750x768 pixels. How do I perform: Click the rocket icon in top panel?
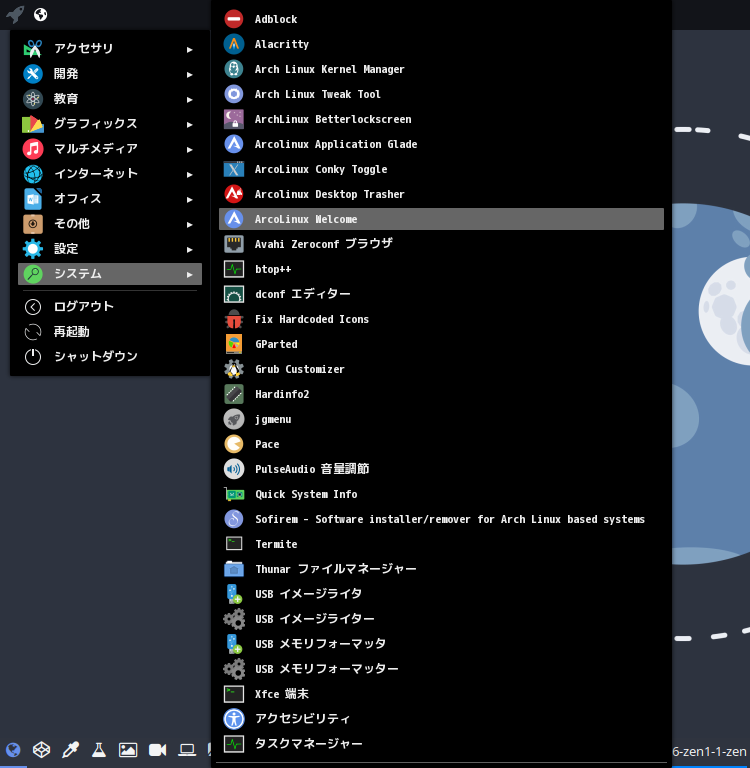coord(14,14)
